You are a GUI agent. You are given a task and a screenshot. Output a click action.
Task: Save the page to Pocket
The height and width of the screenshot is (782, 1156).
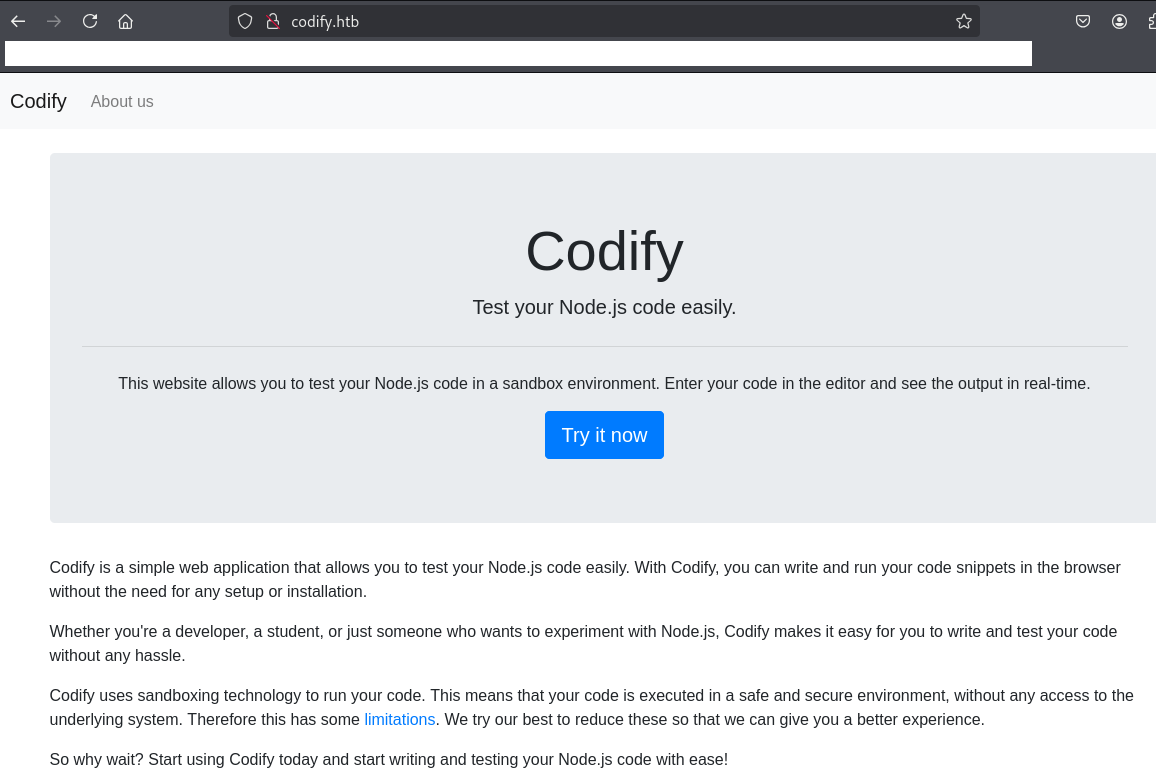click(1083, 21)
